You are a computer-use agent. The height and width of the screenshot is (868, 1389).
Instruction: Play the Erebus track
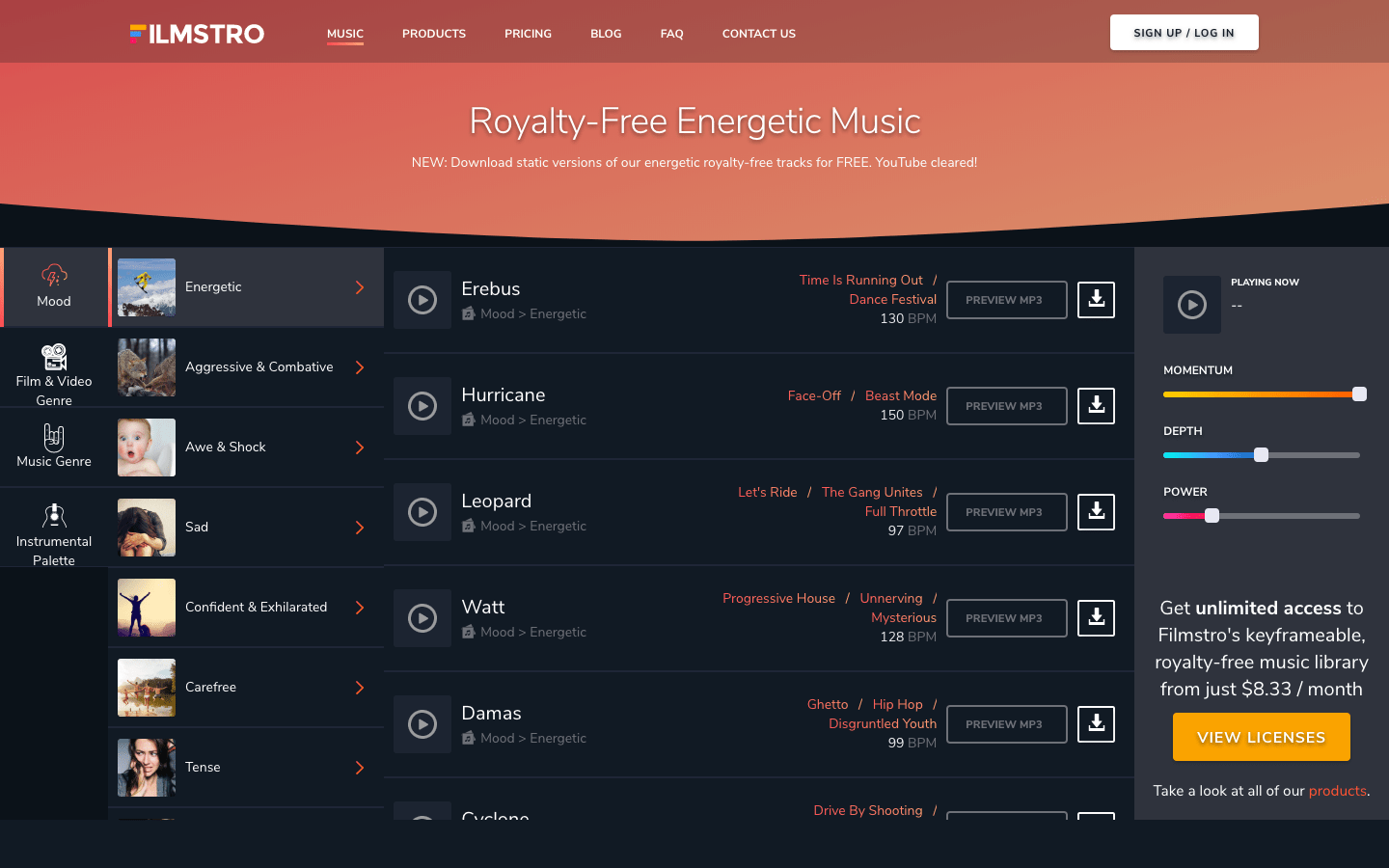click(x=422, y=300)
